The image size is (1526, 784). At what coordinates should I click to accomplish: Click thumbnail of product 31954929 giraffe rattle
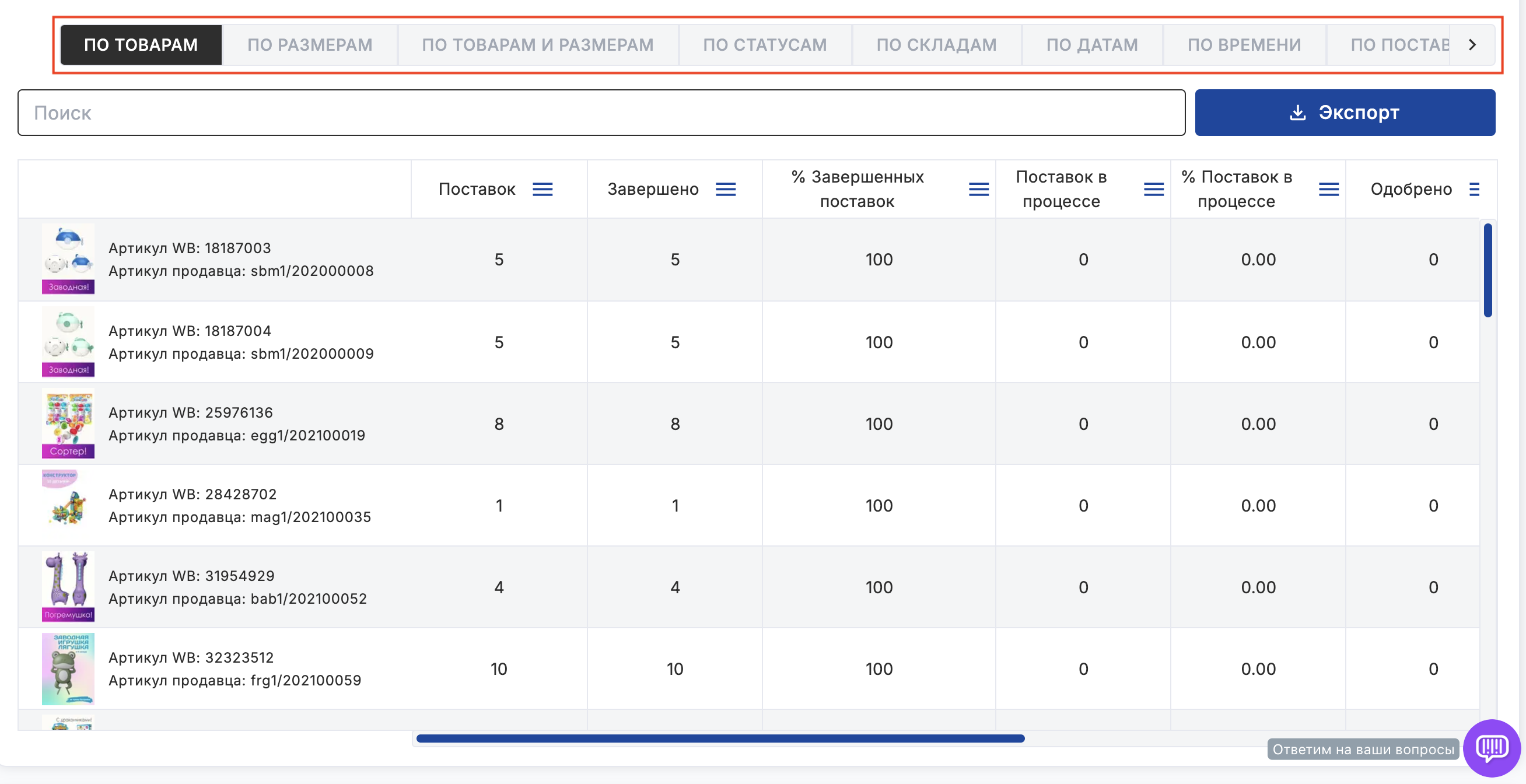click(x=68, y=587)
